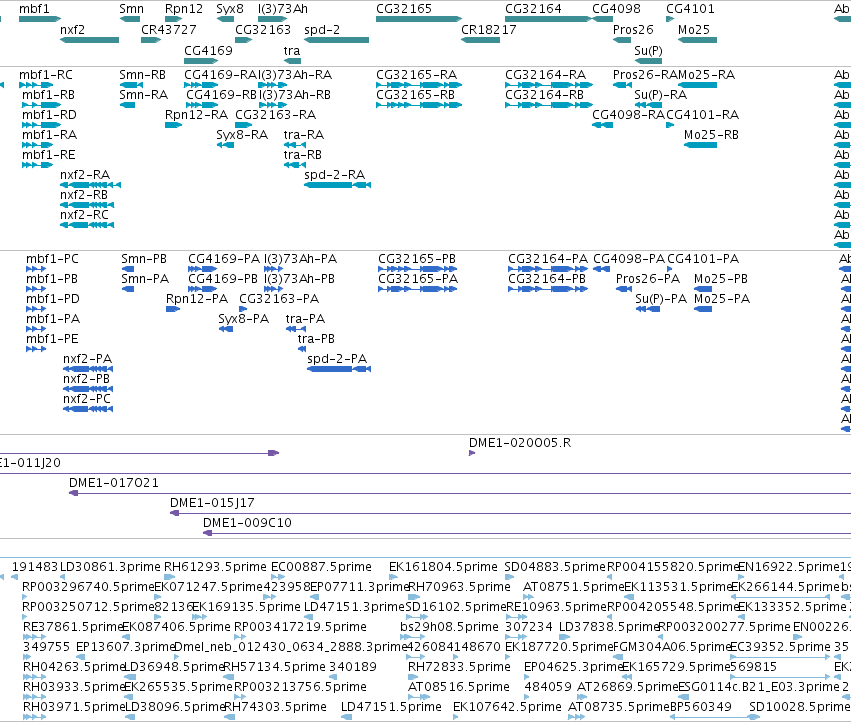851x722 pixels.
Task: Open the CG4101 gene label
Action: (x=690, y=9)
